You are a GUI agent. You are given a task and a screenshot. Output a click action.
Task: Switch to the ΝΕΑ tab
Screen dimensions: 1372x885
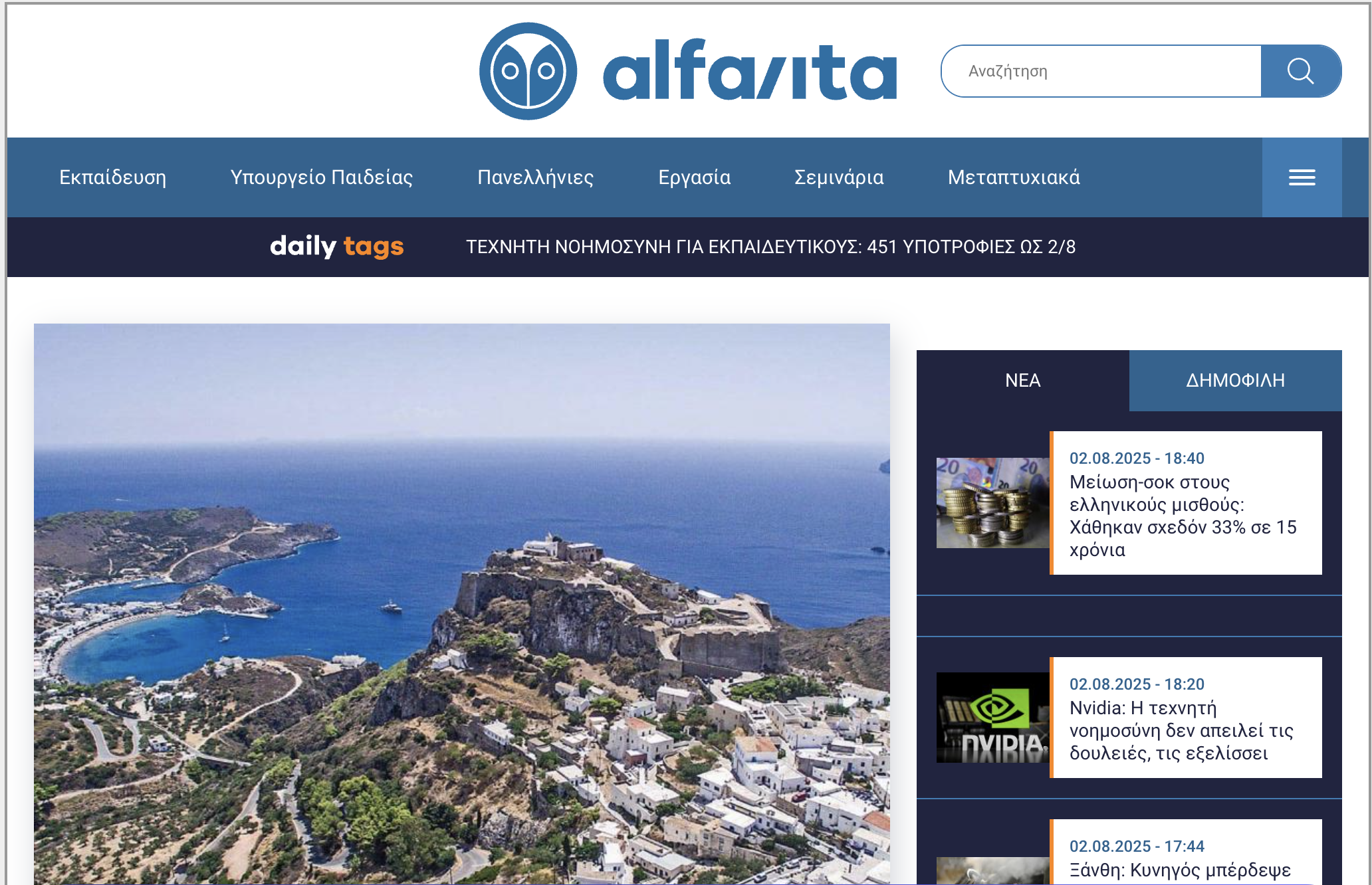1022,380
